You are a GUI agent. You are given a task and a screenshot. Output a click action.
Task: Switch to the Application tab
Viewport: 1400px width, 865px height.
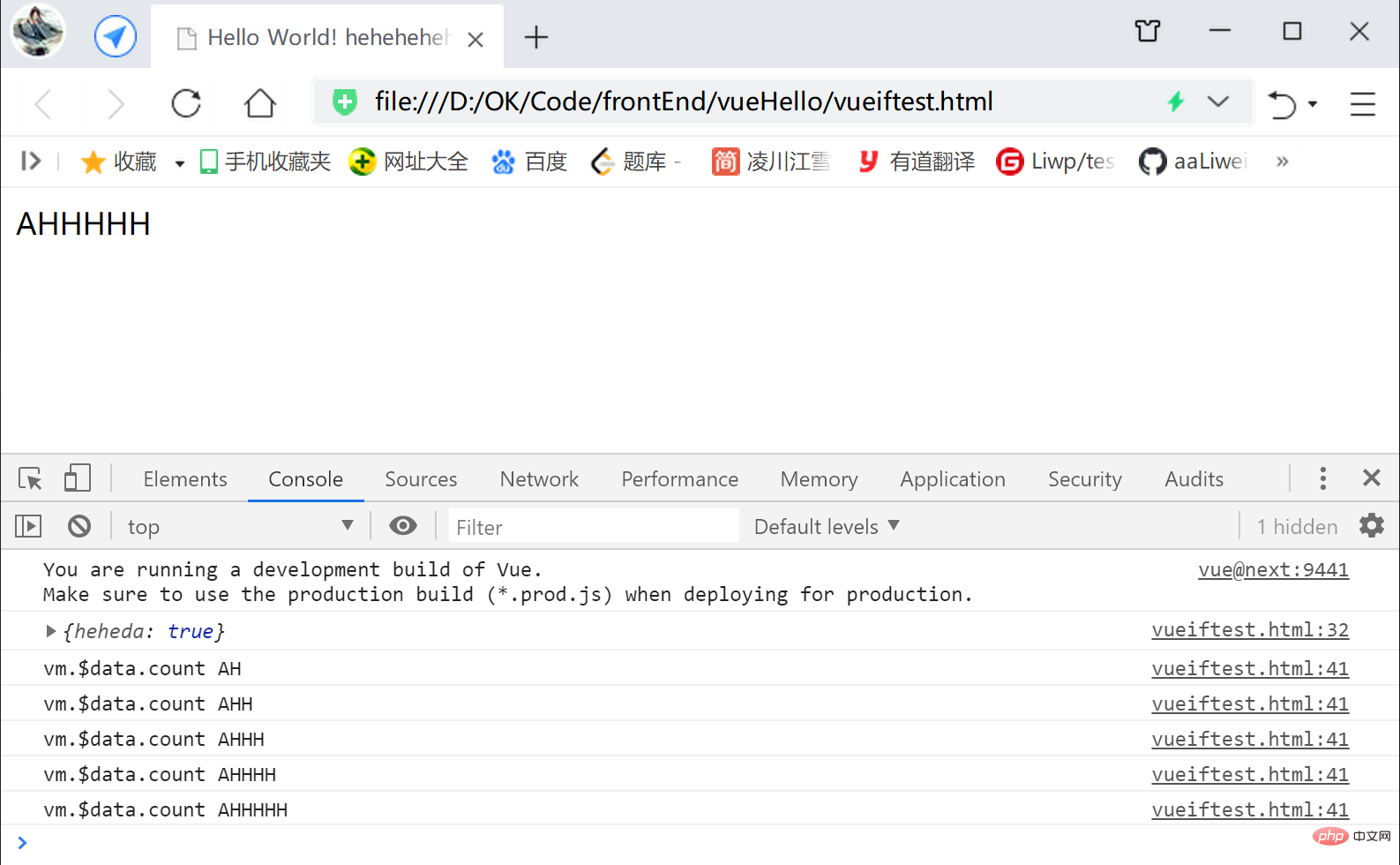click(953, 479)
